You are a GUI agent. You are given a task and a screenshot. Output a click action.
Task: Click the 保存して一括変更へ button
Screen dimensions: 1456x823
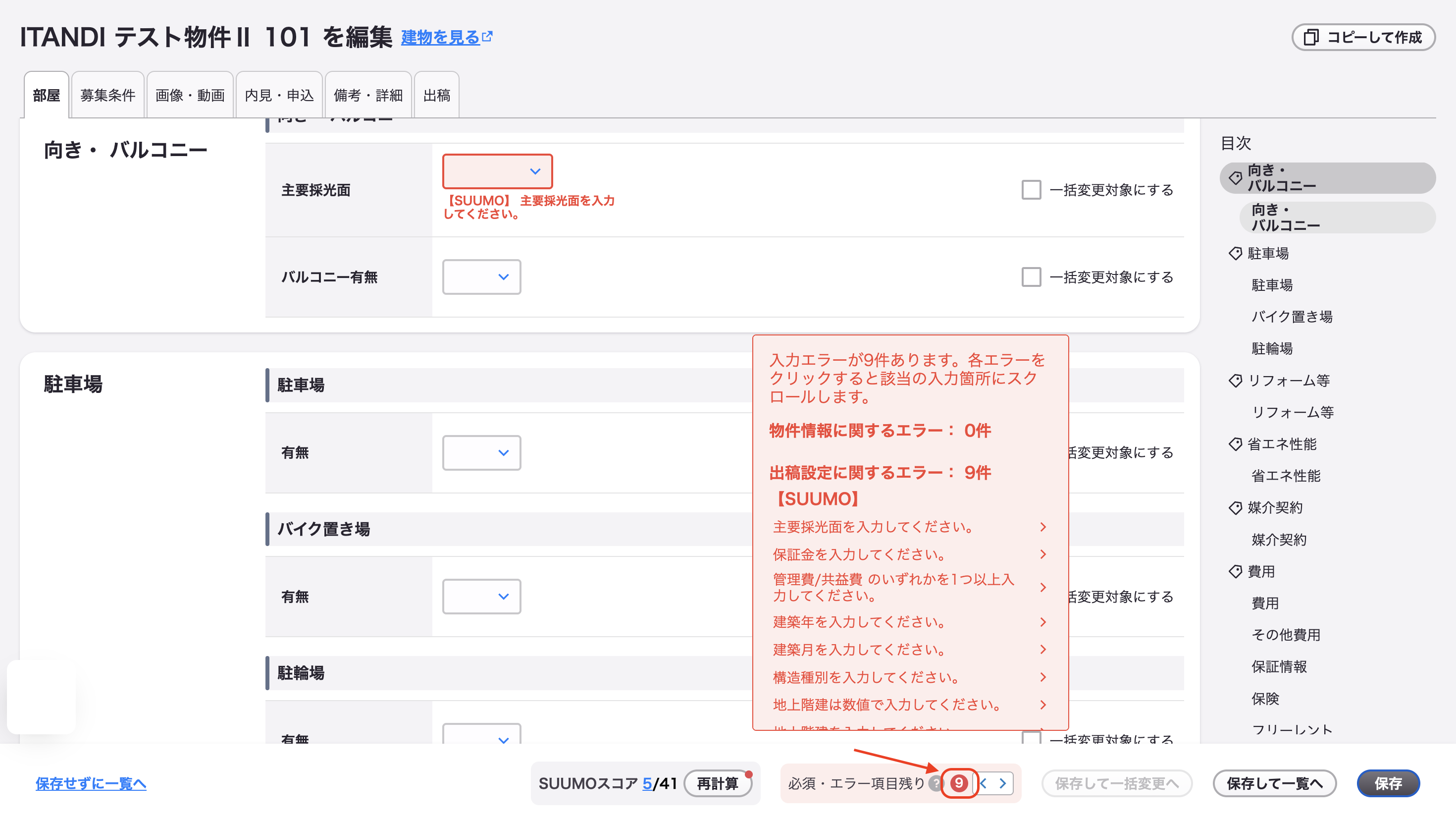[x=1117, y=783]
